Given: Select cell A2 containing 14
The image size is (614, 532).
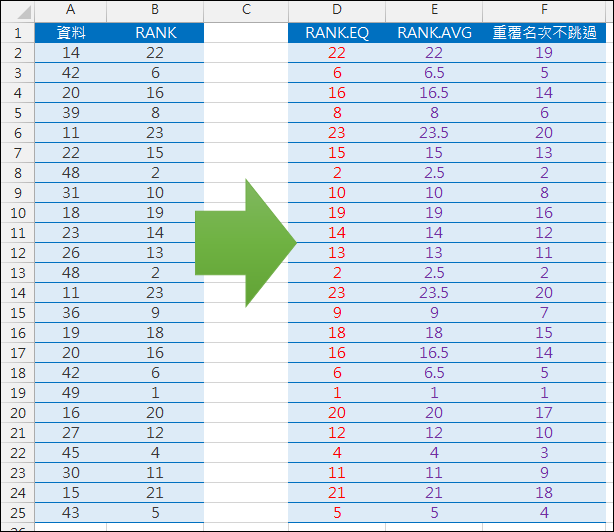Looking at the screenshot, I should (70, 53).
